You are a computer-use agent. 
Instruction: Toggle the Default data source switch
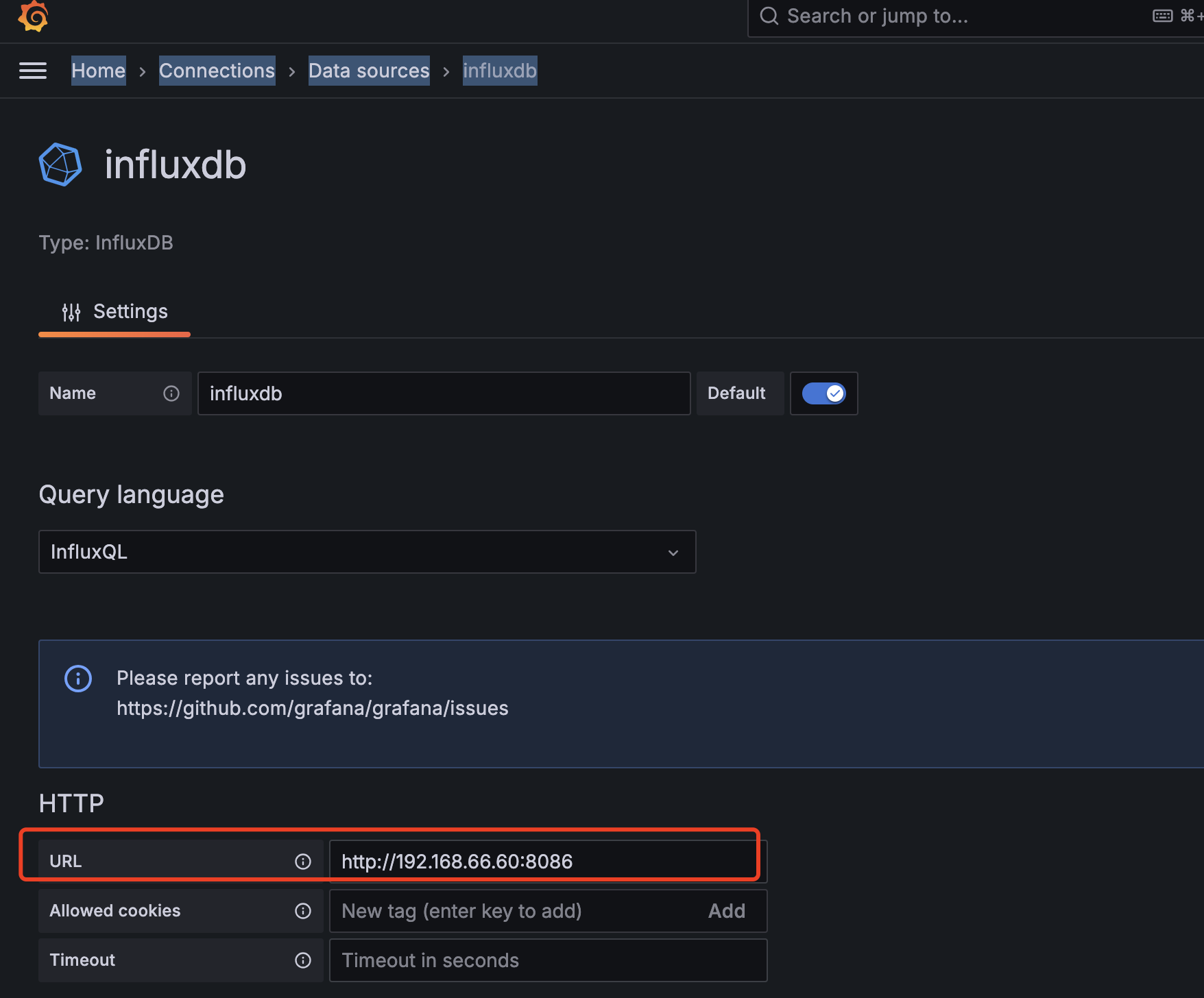coord(823,393)
